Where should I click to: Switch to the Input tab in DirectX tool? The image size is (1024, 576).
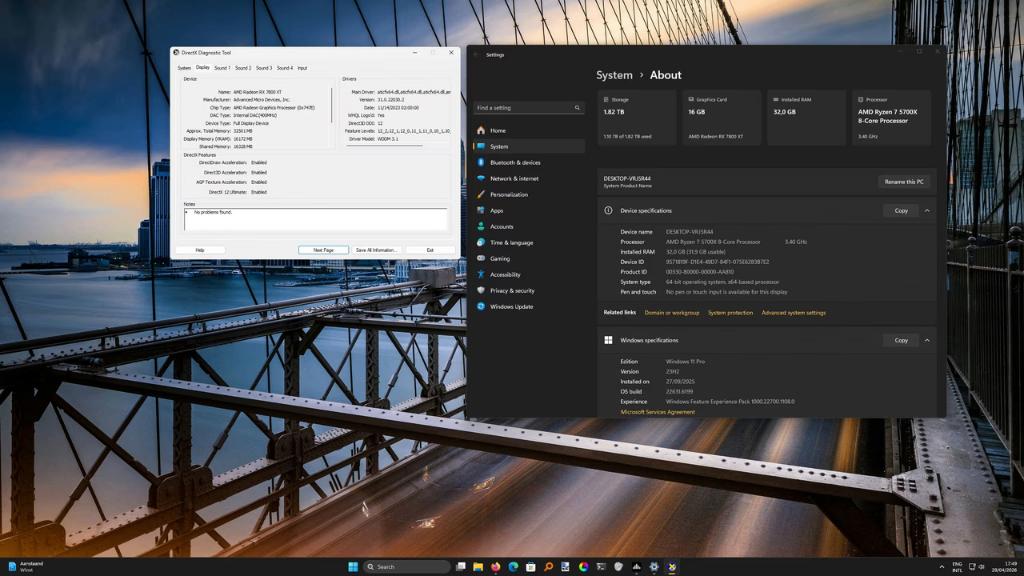coord(302,68)
